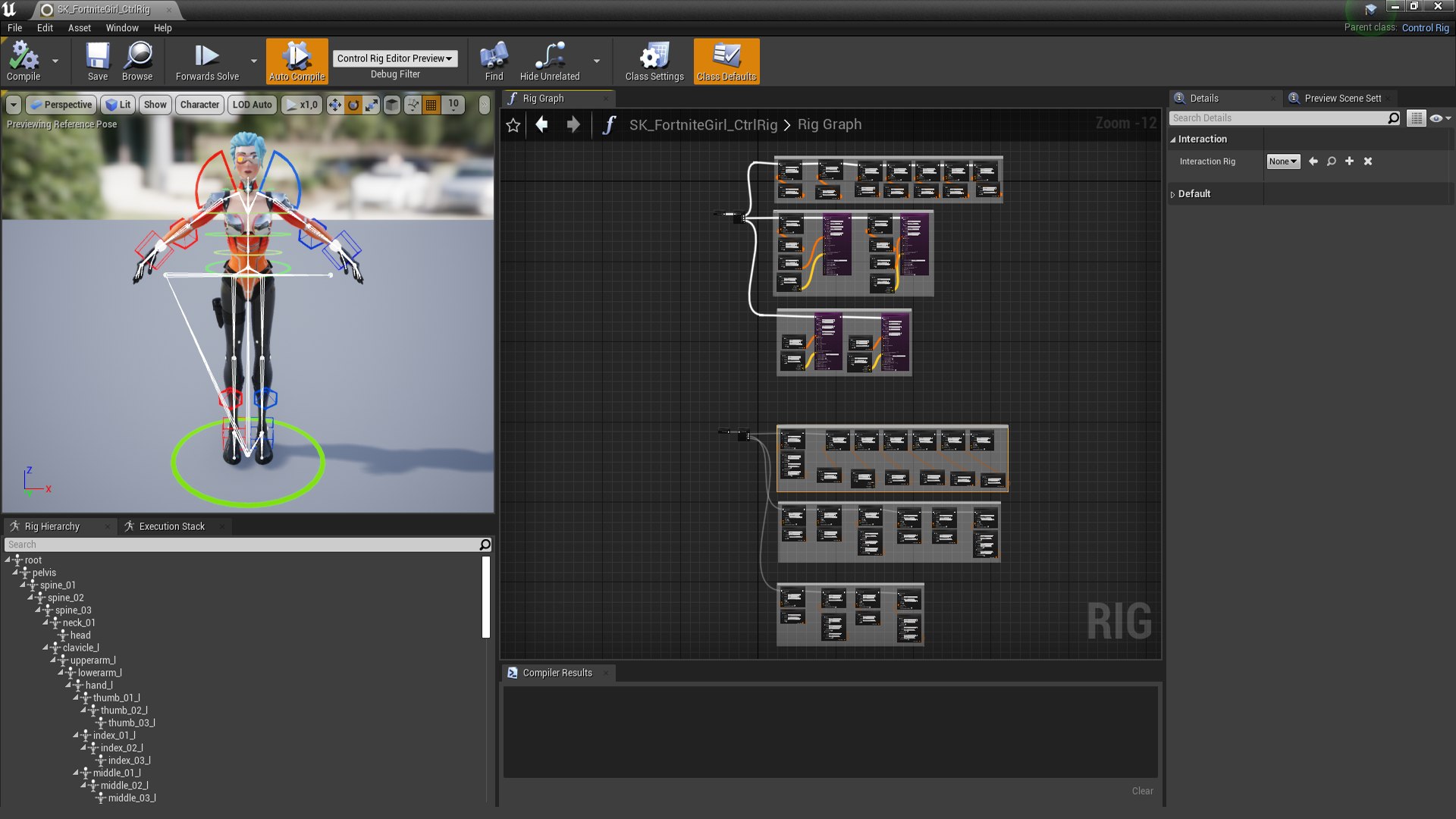Select the middle_03_l bone
Image resolution: width=1456 pixels, height=819 pixels.
click(132, 798)
